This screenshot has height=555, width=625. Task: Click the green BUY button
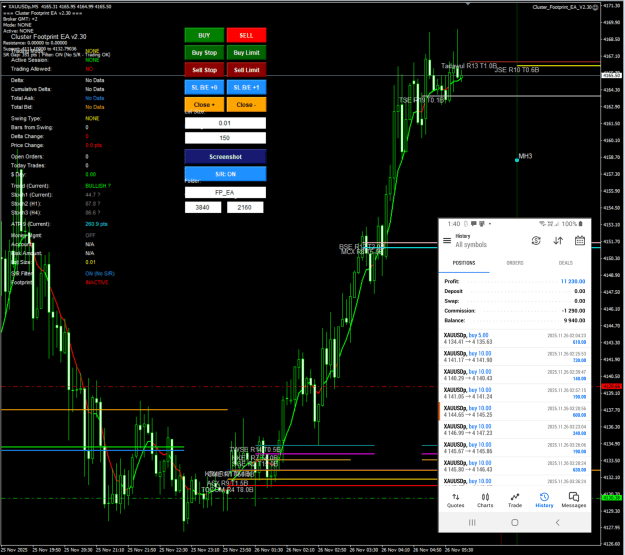click(204, 35)
